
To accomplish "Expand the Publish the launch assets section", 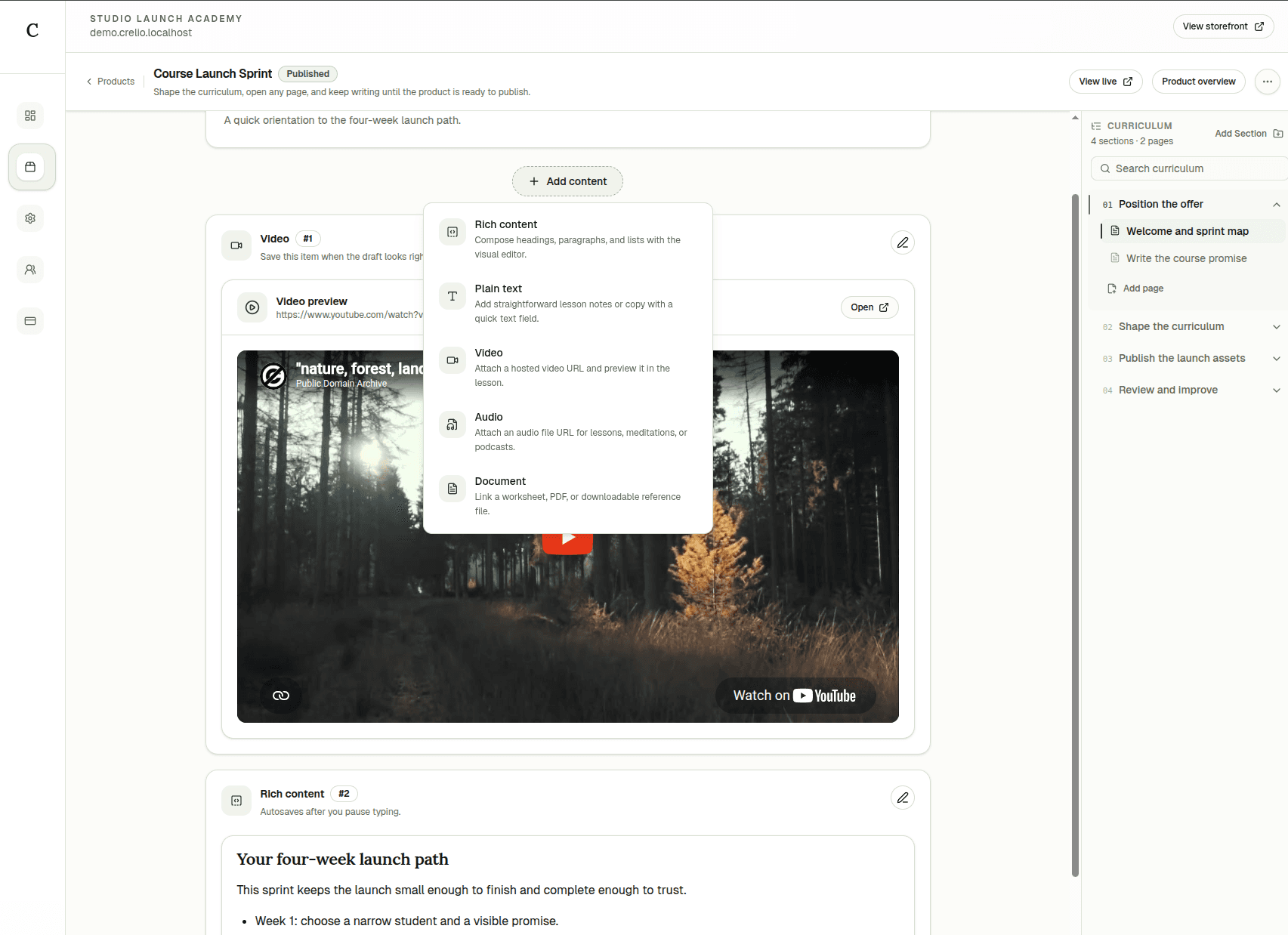I will click(1276, 359).
